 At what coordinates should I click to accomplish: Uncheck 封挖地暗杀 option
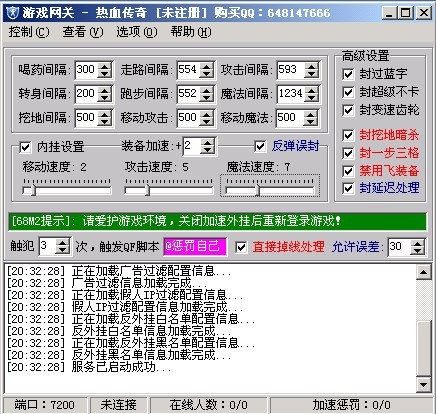point(348,135)
